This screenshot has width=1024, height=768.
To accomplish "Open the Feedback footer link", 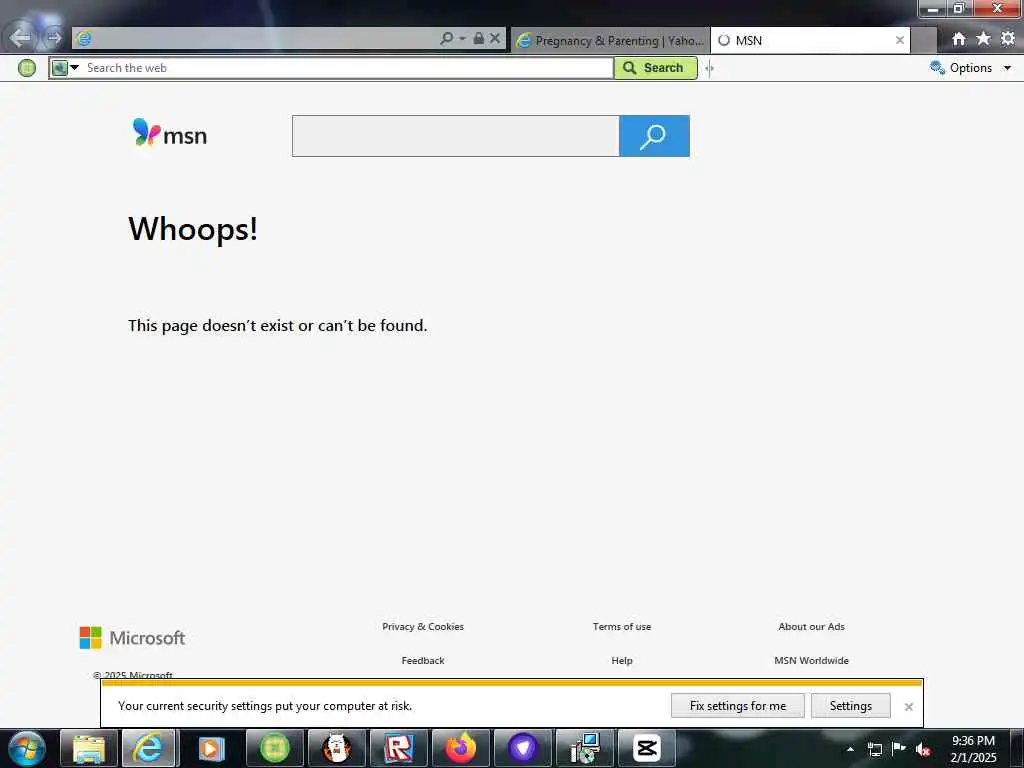I will click(x=423, y=660).
